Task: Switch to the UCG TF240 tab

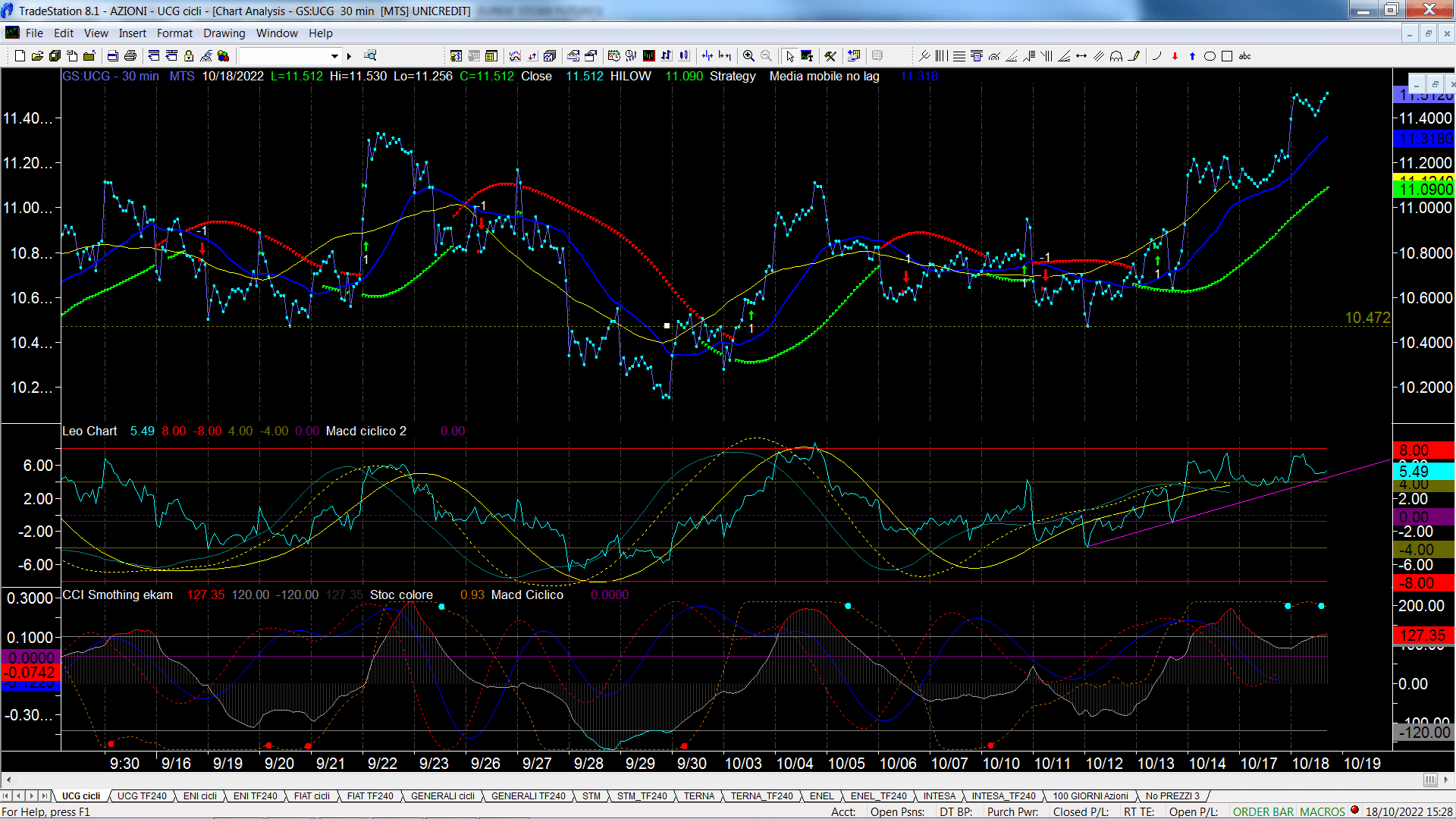Action: (x=142, y=796)
